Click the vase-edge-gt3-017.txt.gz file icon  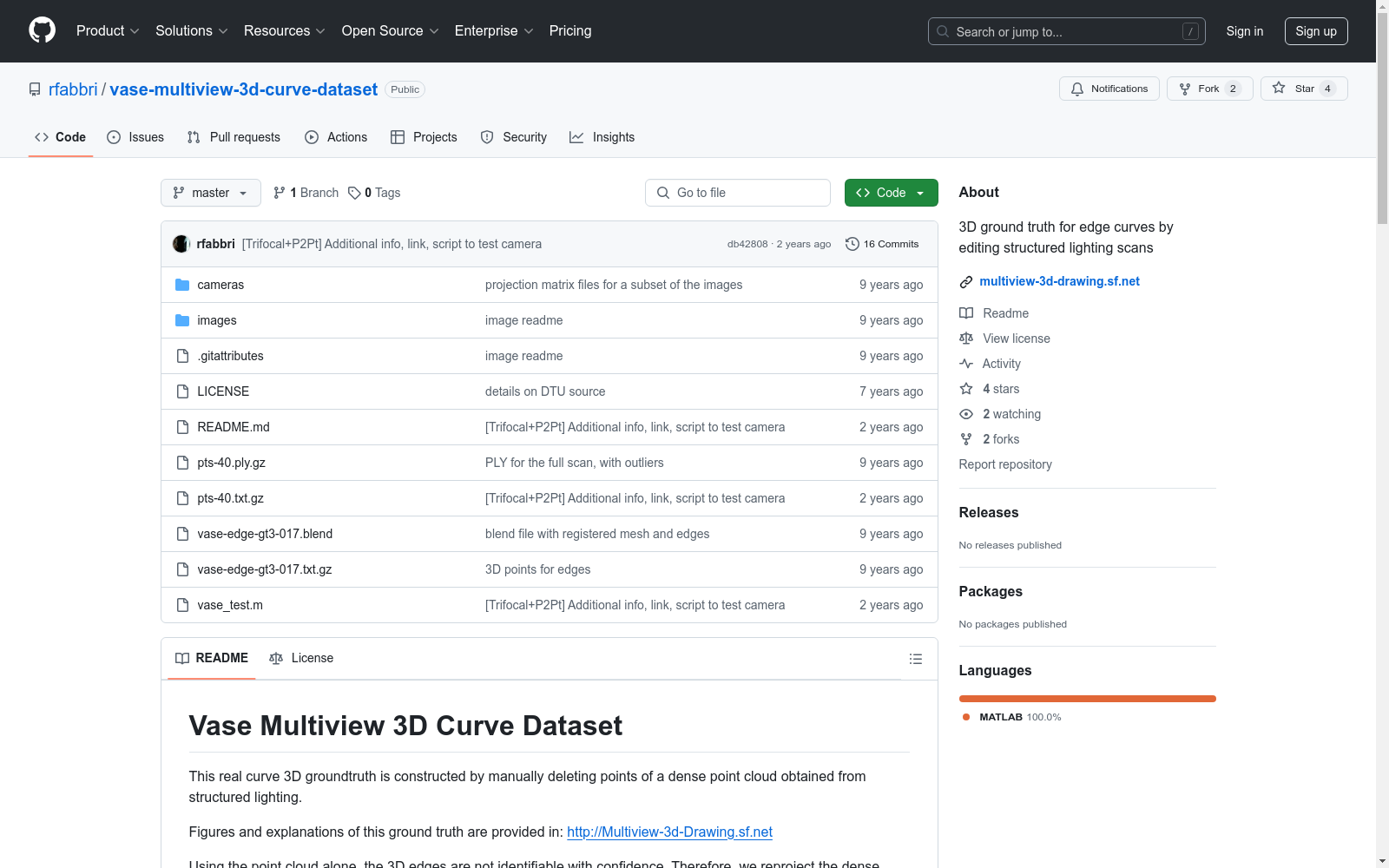182,569
